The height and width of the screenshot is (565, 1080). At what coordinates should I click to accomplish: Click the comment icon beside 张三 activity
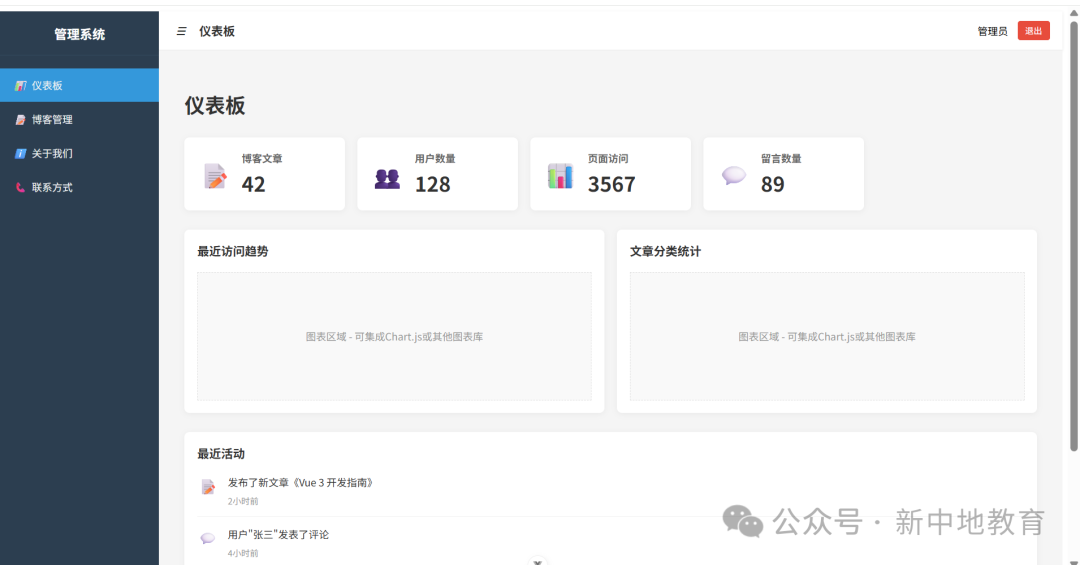tap(207, 538)
